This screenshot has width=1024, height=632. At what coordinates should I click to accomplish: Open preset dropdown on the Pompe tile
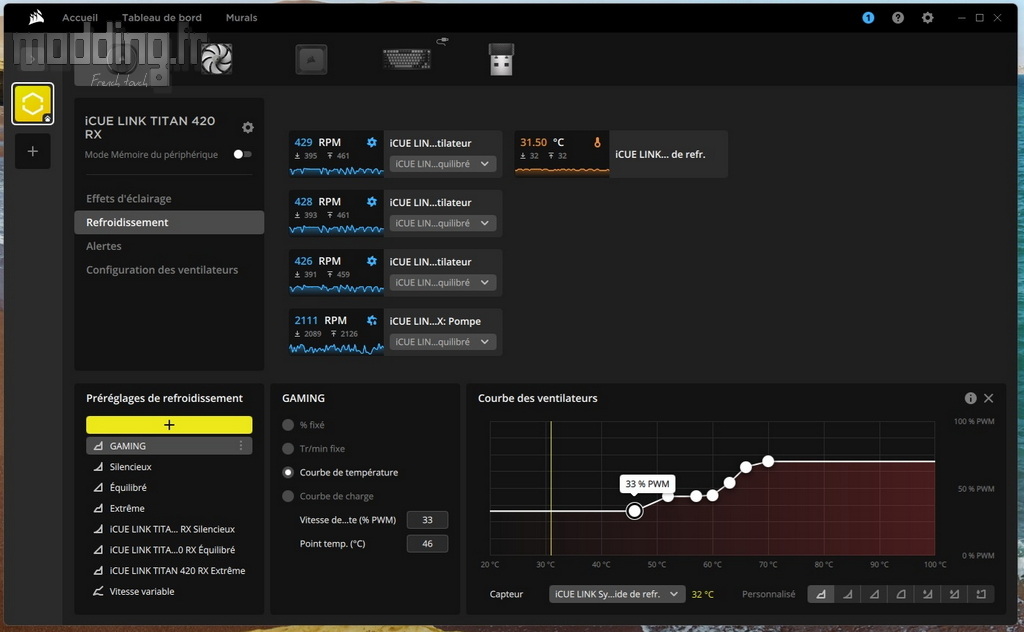click(443, 341)
